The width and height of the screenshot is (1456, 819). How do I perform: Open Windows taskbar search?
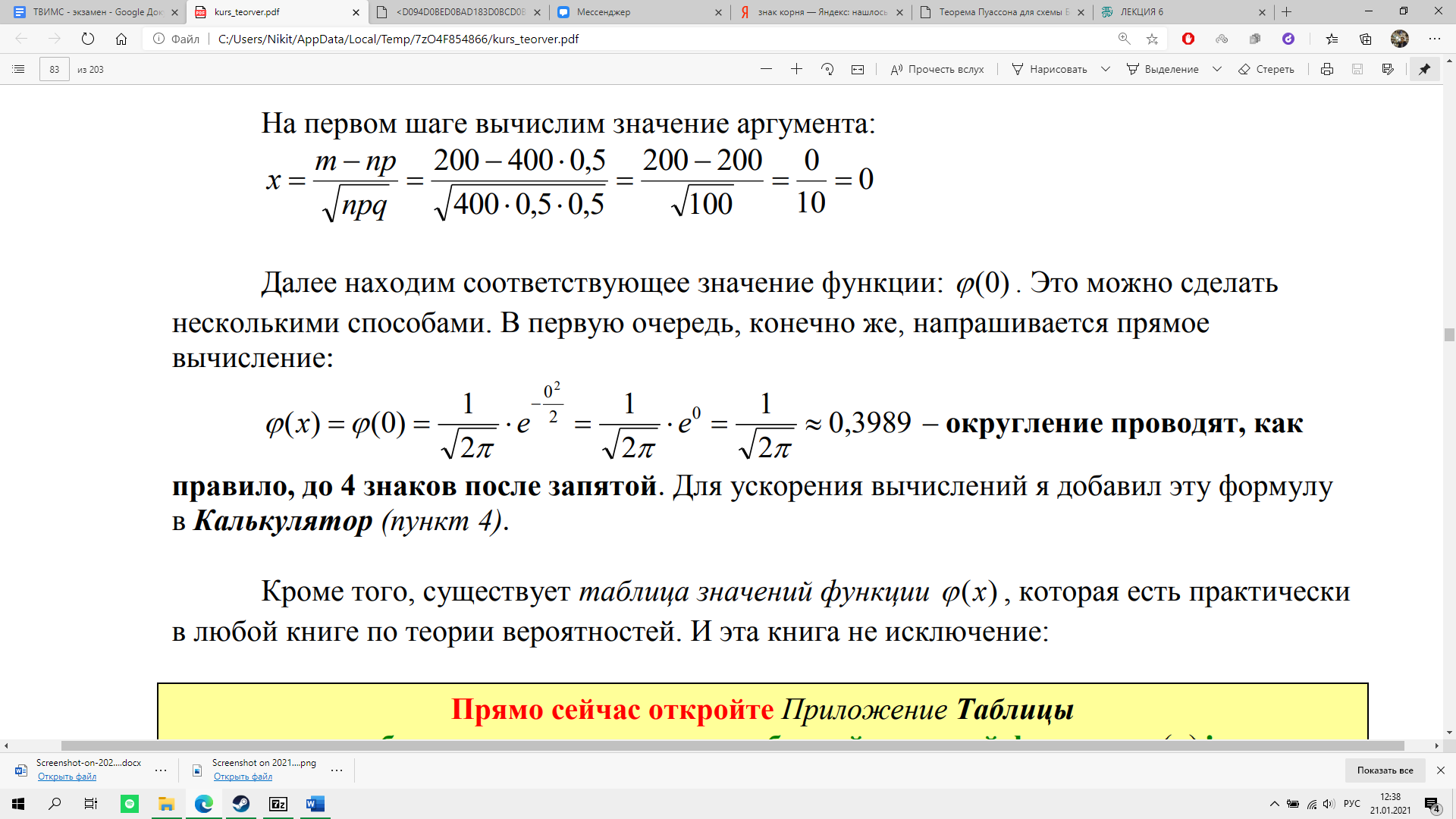pos(55,804)
